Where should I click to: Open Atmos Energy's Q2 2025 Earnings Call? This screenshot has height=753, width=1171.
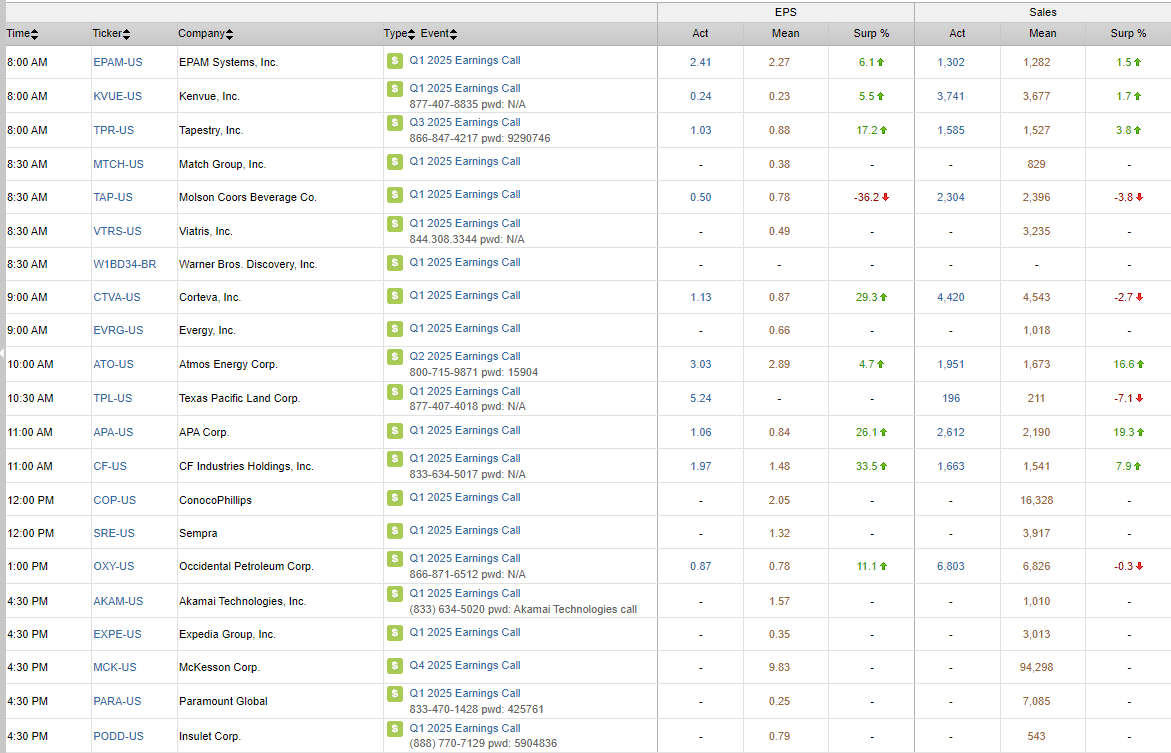pos(465,356)
